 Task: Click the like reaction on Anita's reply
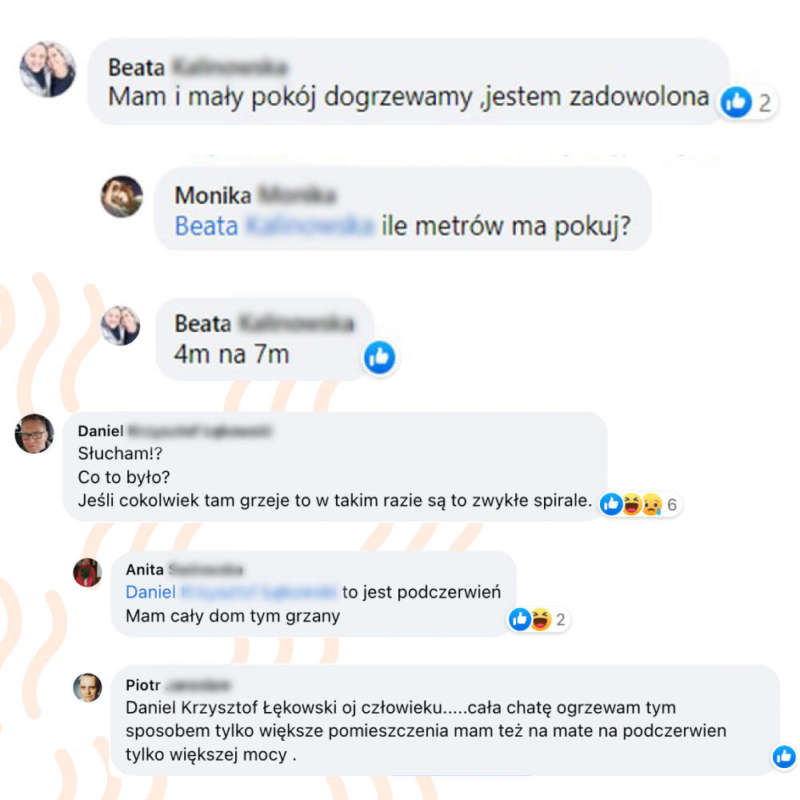(x=520, y=619)
